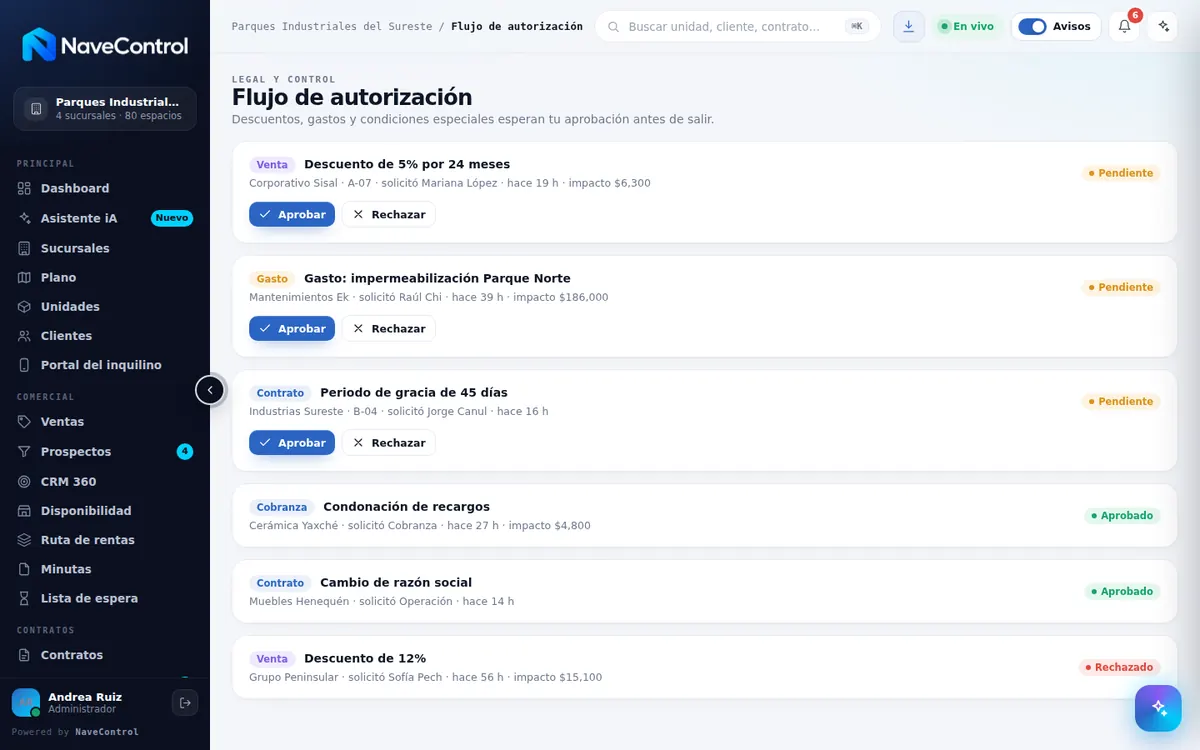
Task: Go to Sucursales section
Action: point(105,248)
